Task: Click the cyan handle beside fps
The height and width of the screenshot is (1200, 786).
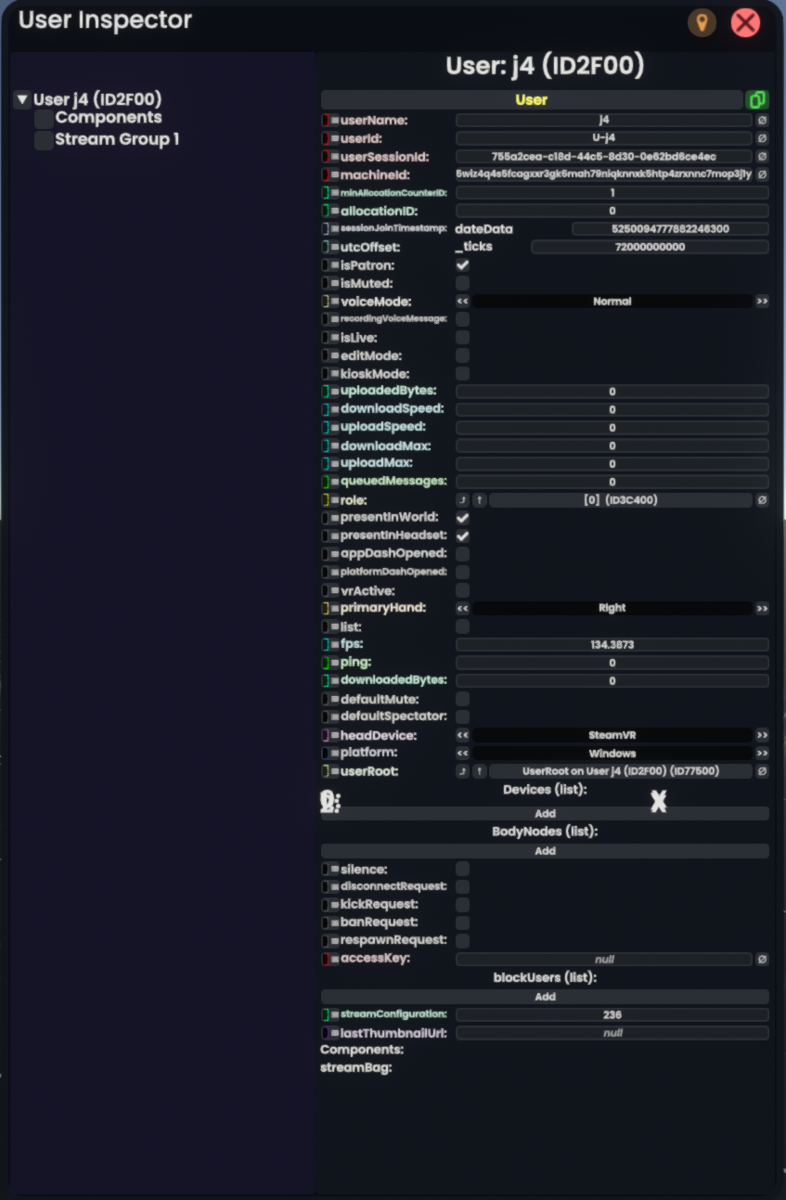Action: 325,645
